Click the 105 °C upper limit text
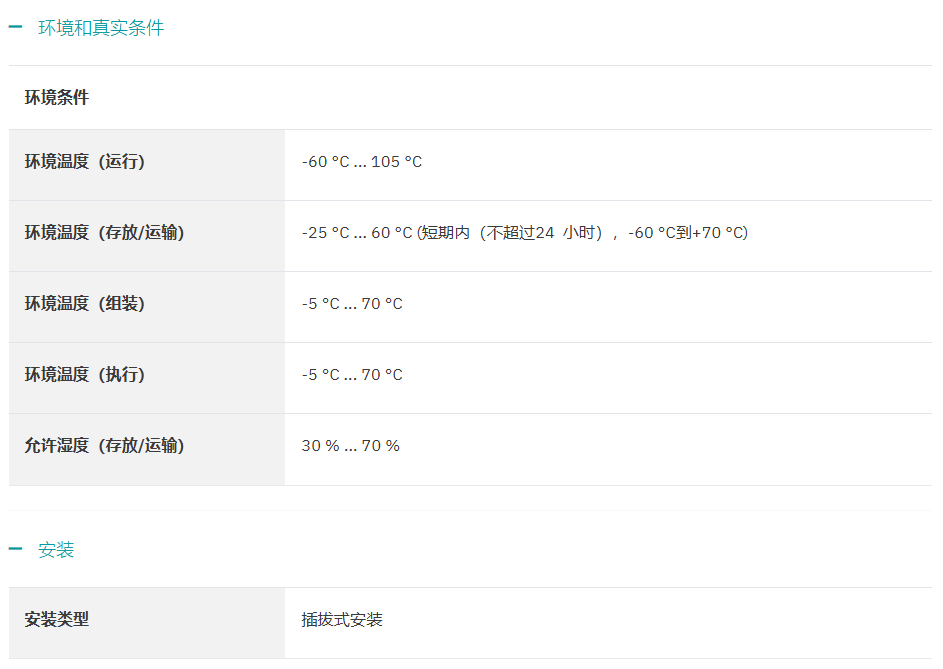Screen dimensions: 943x669 (396, 162)
